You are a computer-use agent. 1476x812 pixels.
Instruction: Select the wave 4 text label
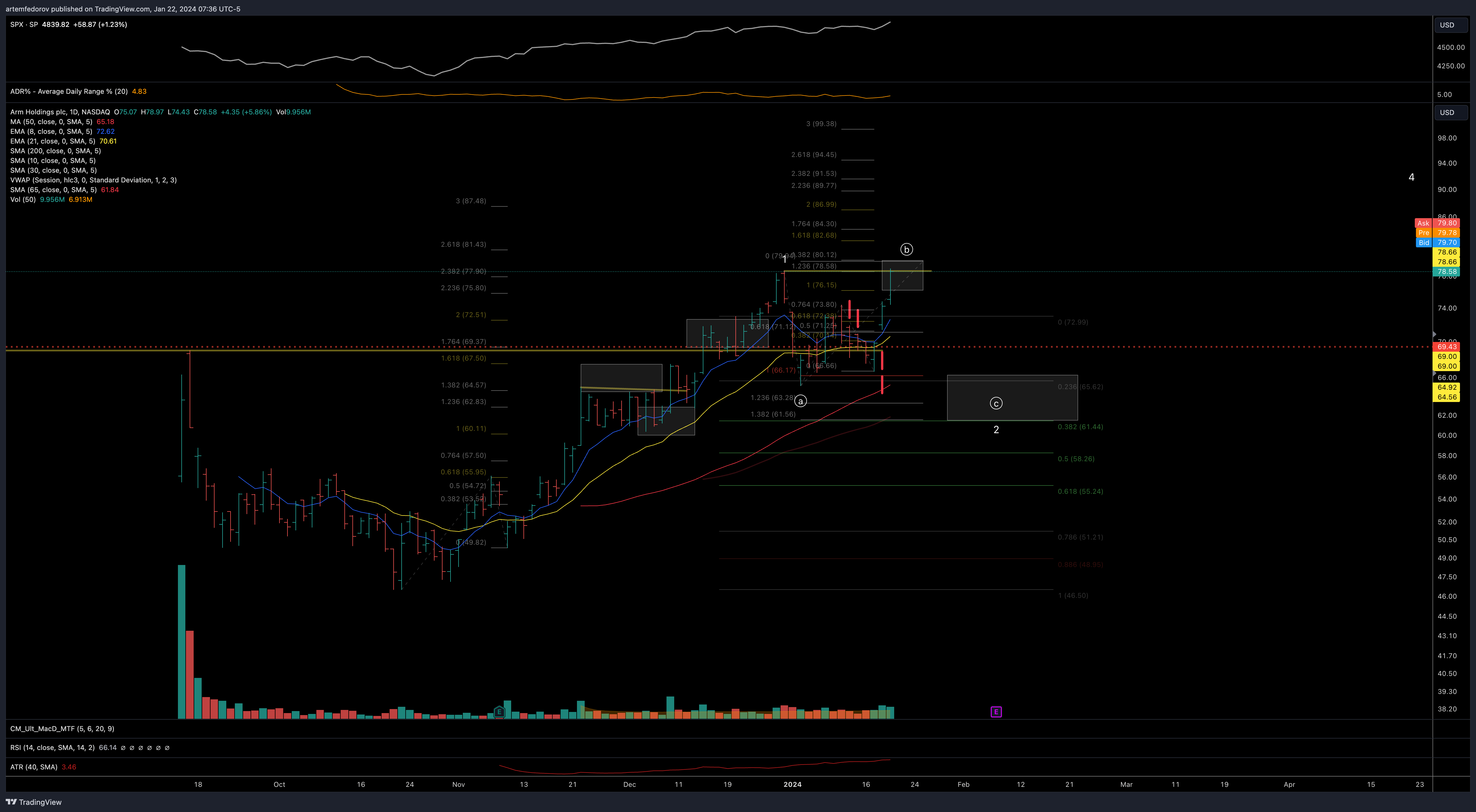[1411, 178]
